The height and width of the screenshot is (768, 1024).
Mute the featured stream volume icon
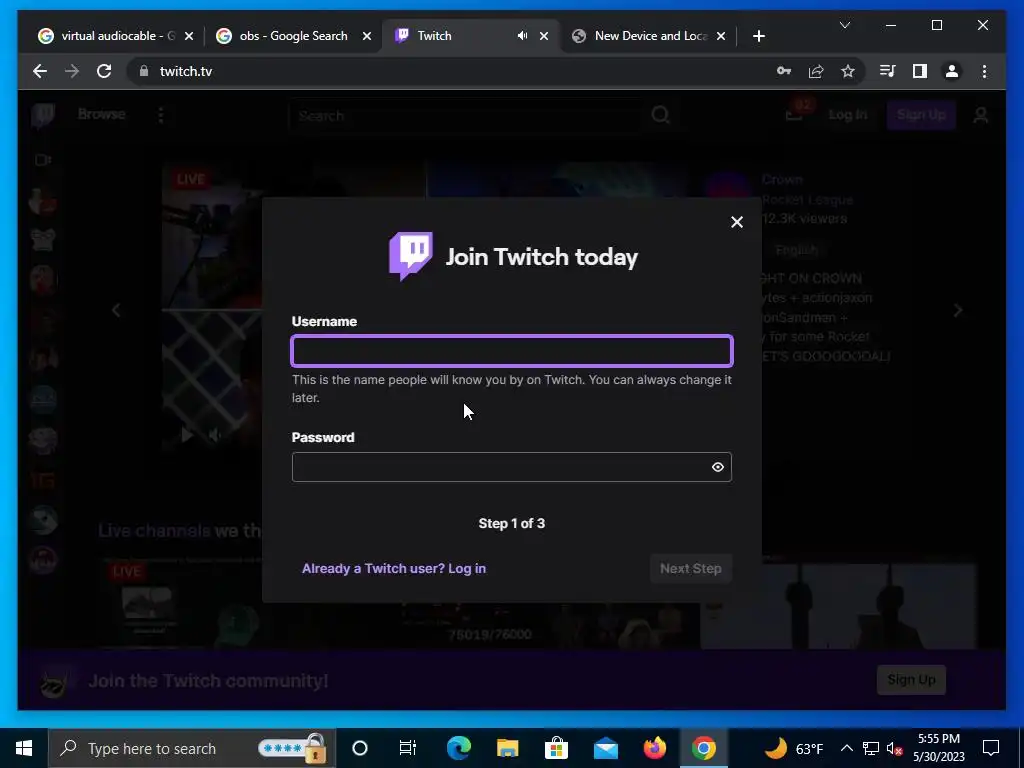pyautogui.click(x=215, y=434)
